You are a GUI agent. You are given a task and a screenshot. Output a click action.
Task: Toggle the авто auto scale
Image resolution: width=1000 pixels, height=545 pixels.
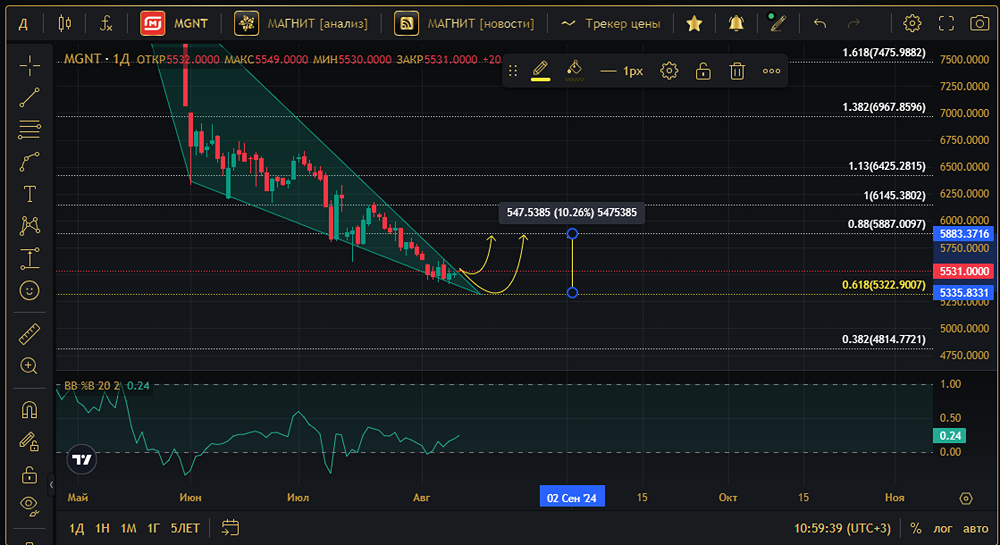tap(975, 528)
